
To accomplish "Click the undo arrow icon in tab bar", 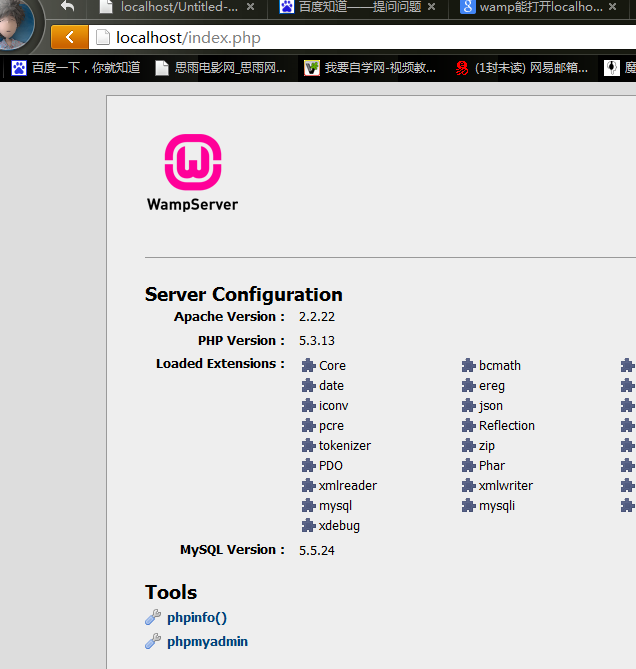I will [x=67, y=6].
